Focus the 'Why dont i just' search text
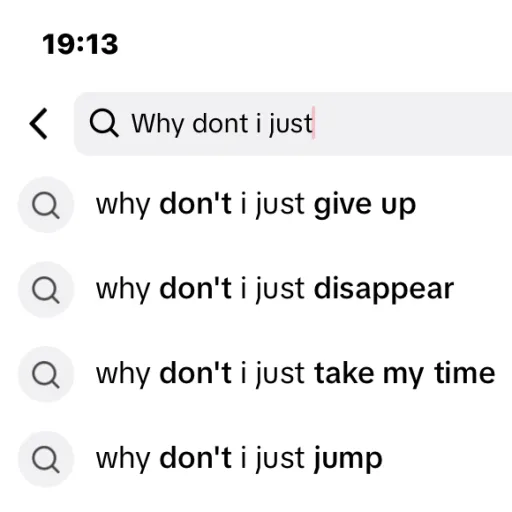Image resolution: width=512 pixels, height=512 pixels. pyautogui.click(x=222, y=124)
